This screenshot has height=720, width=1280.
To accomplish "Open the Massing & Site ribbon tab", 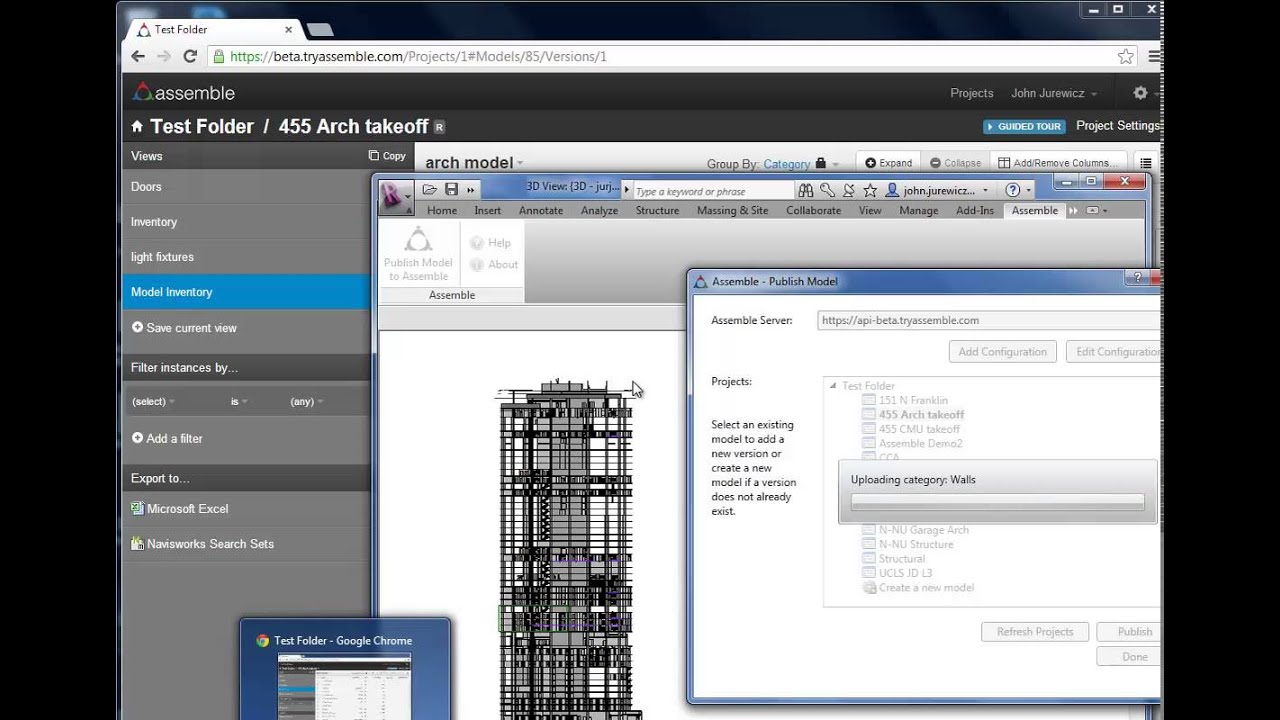I will 732,211.
